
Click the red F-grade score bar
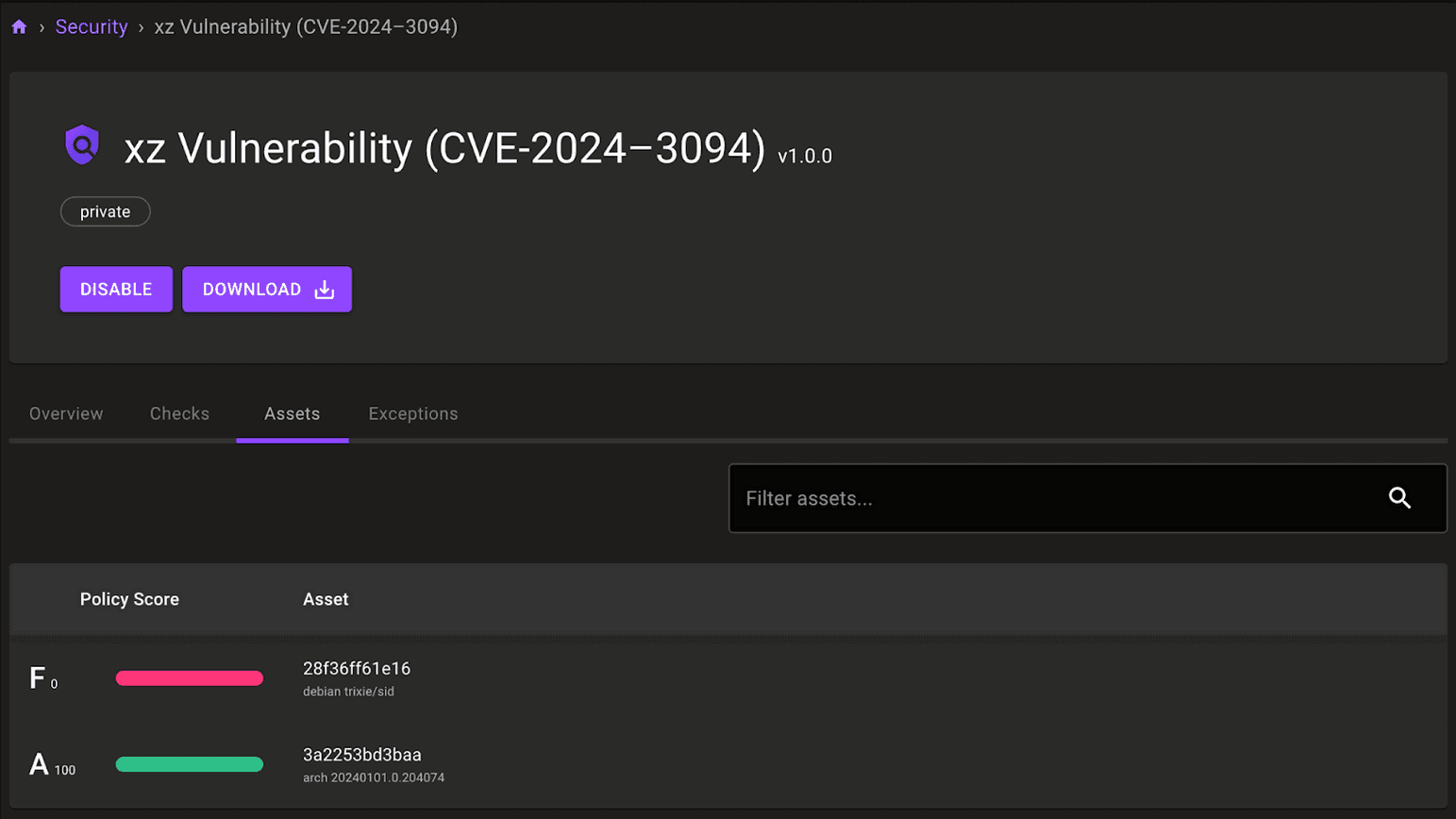[x=189, y=677]
